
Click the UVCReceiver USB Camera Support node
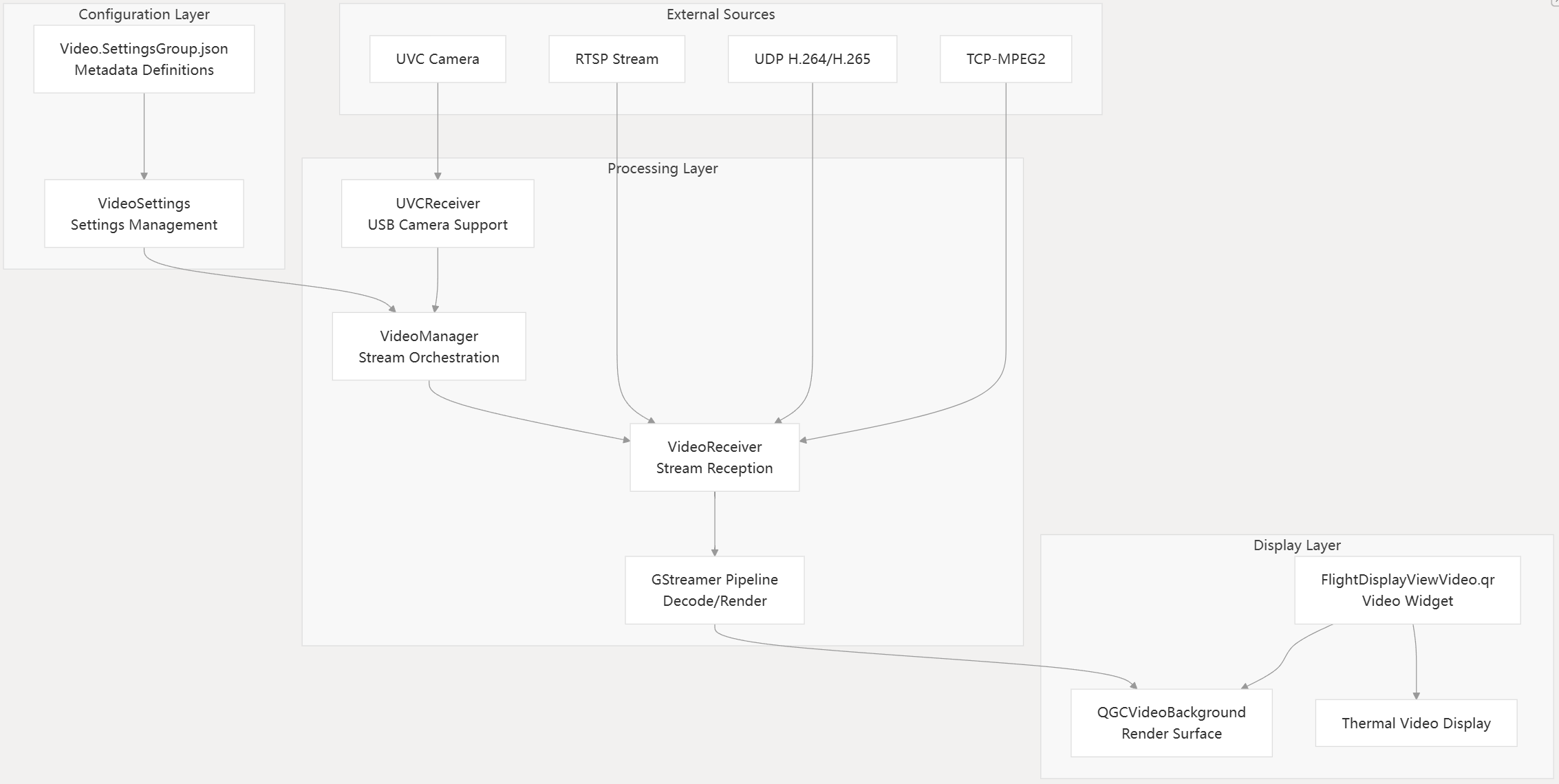pos(438,214)
